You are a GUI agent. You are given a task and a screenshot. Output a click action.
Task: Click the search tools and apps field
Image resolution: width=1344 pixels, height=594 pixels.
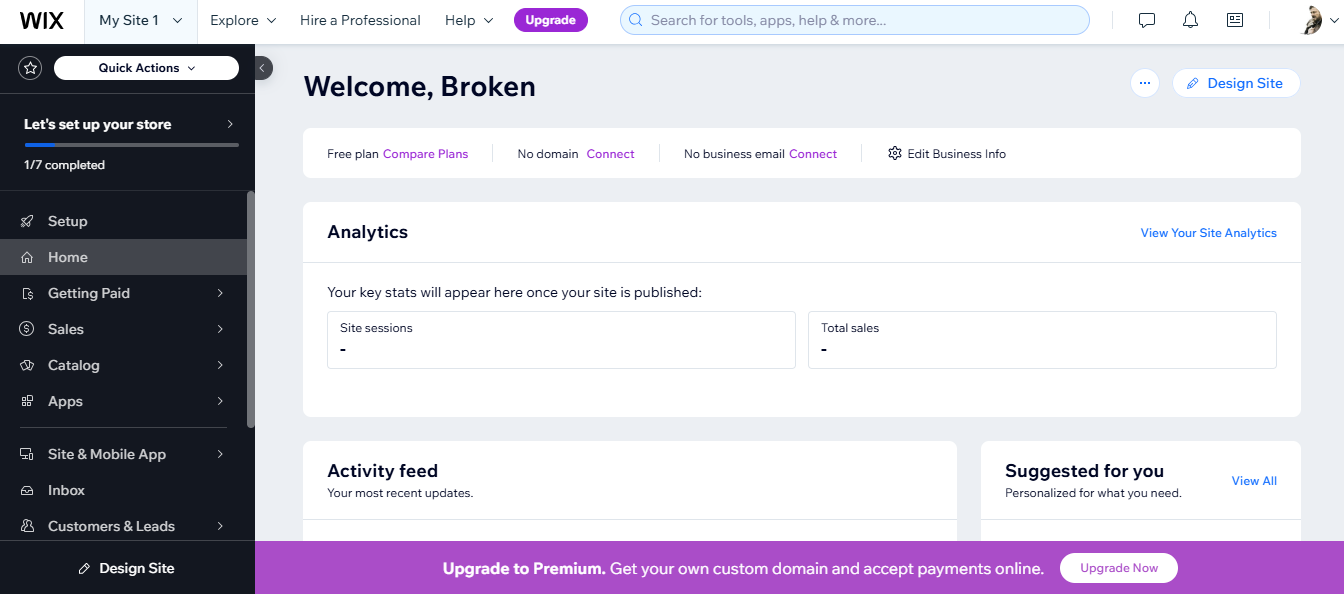pyautogui.click(x=854, y=20)
